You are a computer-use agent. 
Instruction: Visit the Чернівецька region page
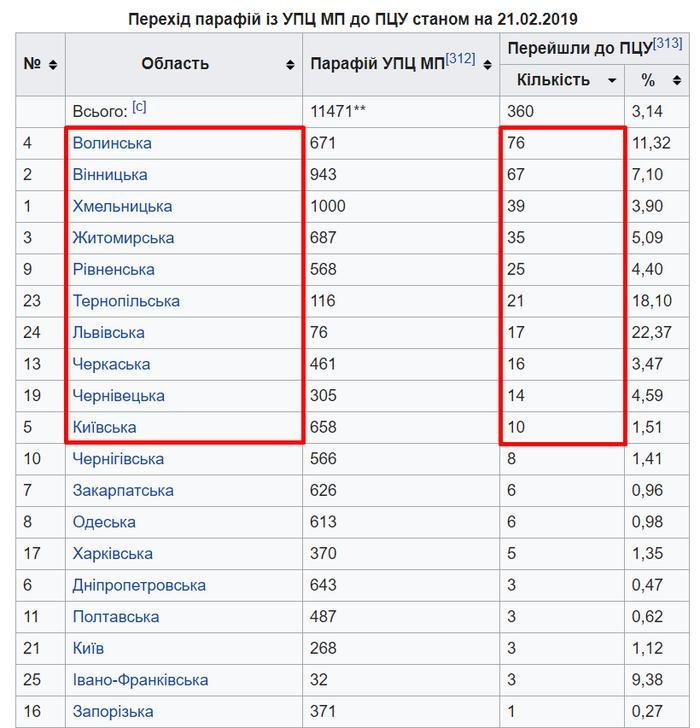(x=118, y=395)
